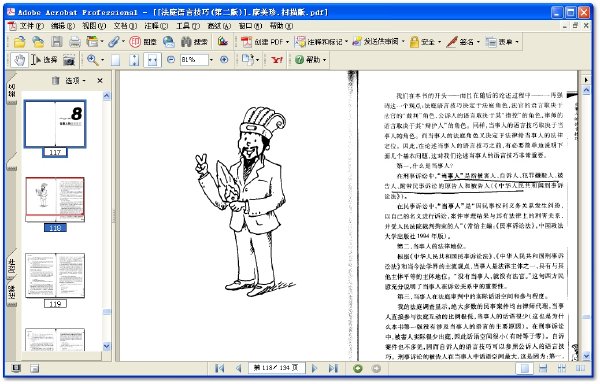Viewport: 600px width, 384px height.
Task: Select the Snapshot camera tool
Action: click(x=69, y=60)
